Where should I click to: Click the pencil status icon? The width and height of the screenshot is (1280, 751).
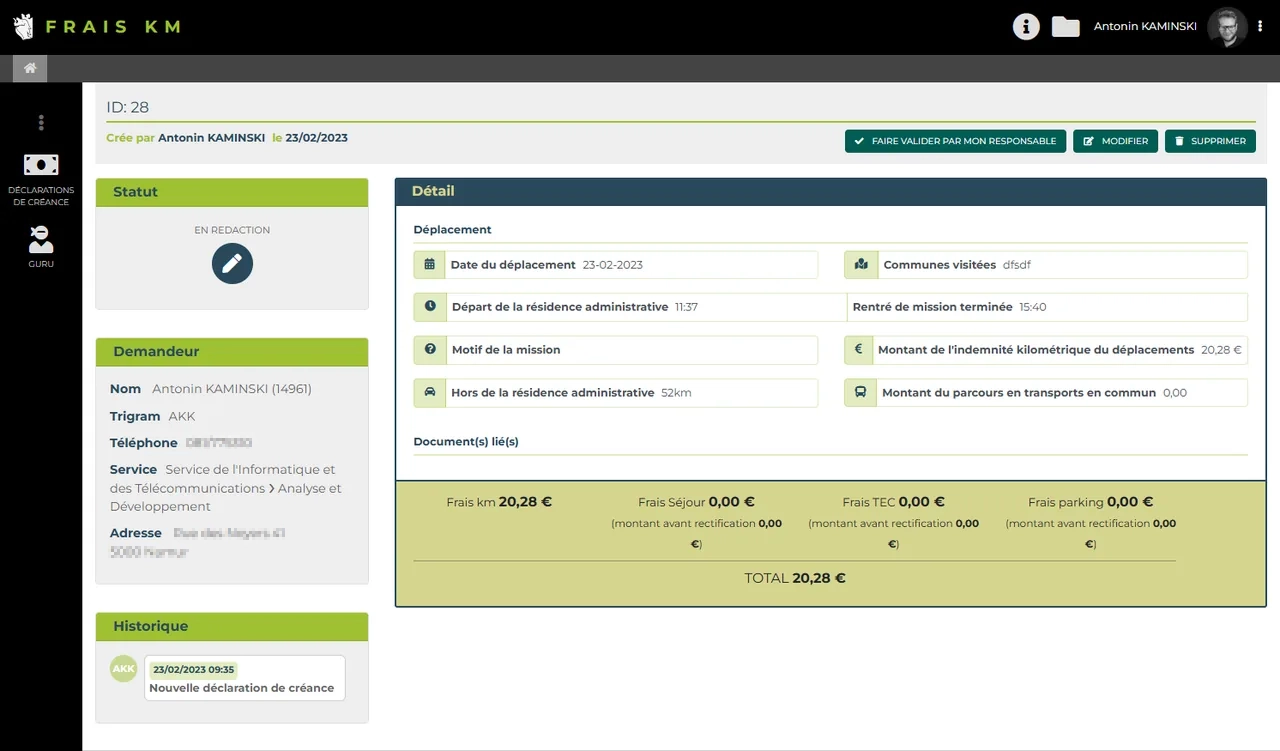coord(232,263)
